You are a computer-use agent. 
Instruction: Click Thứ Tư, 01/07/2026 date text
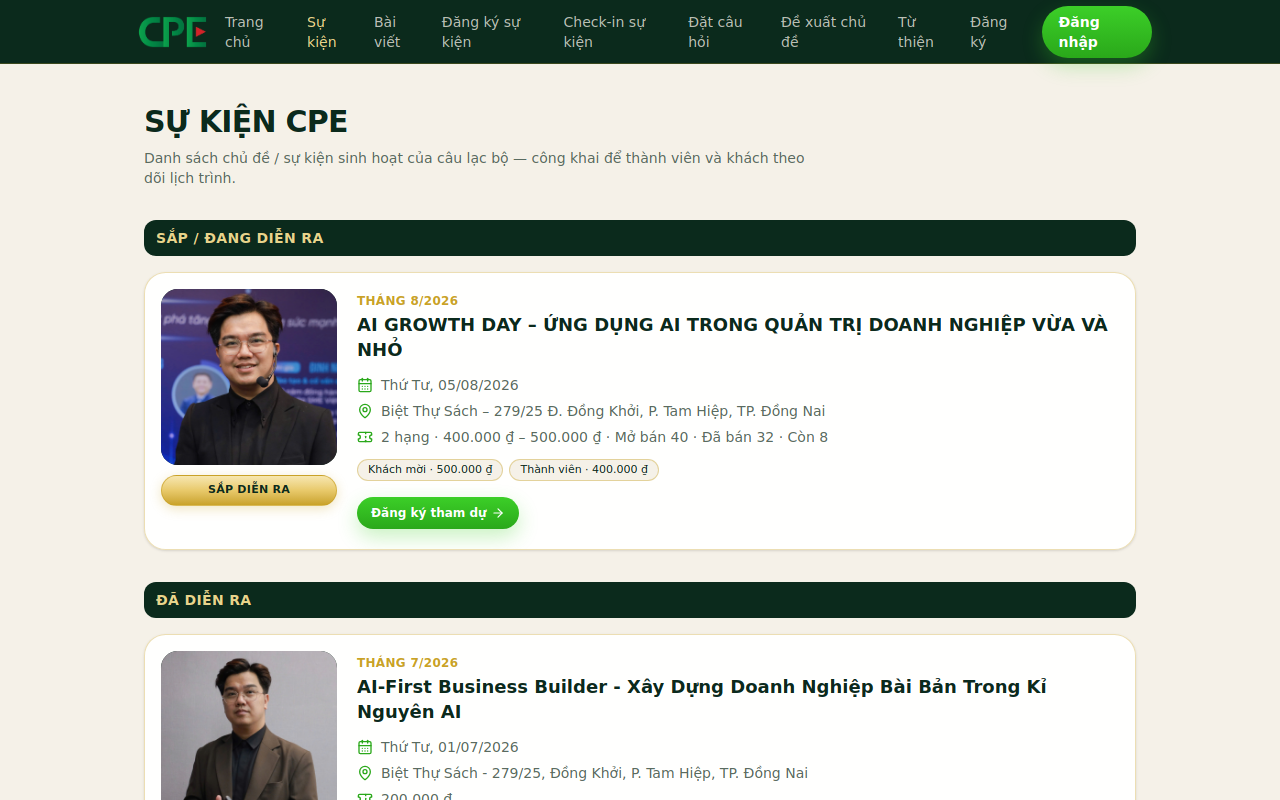pos(450,747)
